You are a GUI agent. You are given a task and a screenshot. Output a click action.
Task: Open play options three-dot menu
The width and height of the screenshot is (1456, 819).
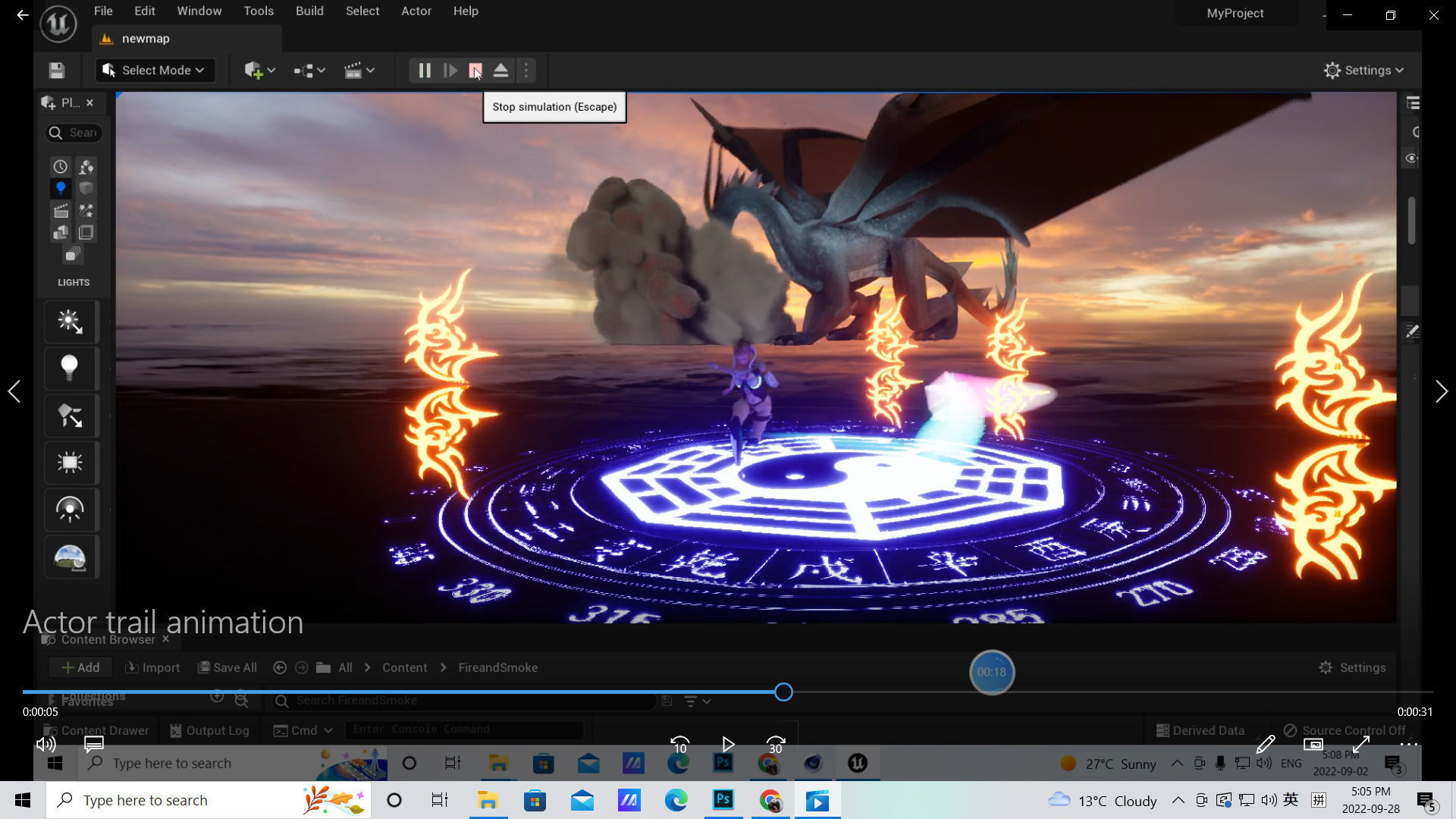click(x=526, y=71)
